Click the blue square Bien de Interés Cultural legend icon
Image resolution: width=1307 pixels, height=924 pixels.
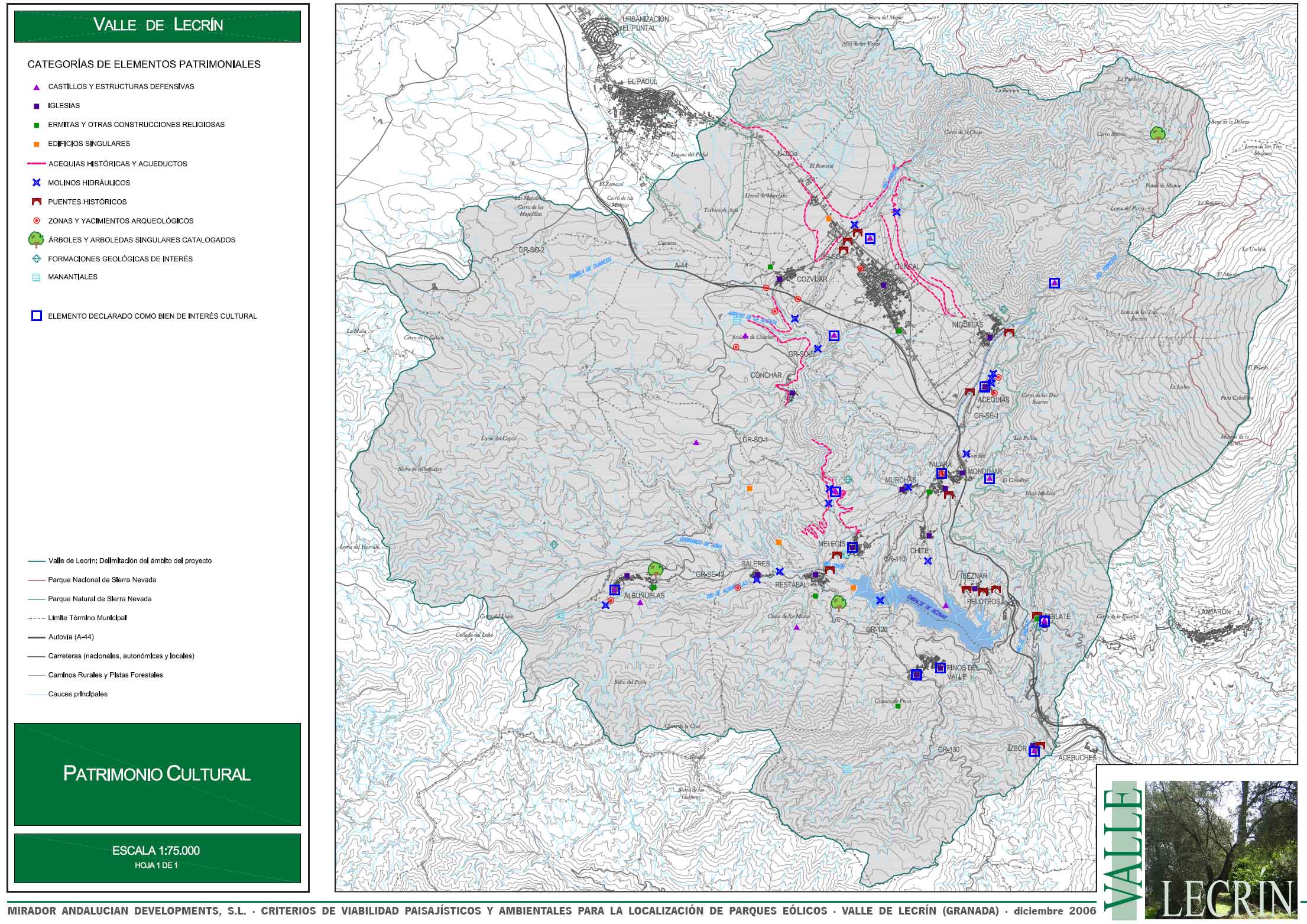36,316
